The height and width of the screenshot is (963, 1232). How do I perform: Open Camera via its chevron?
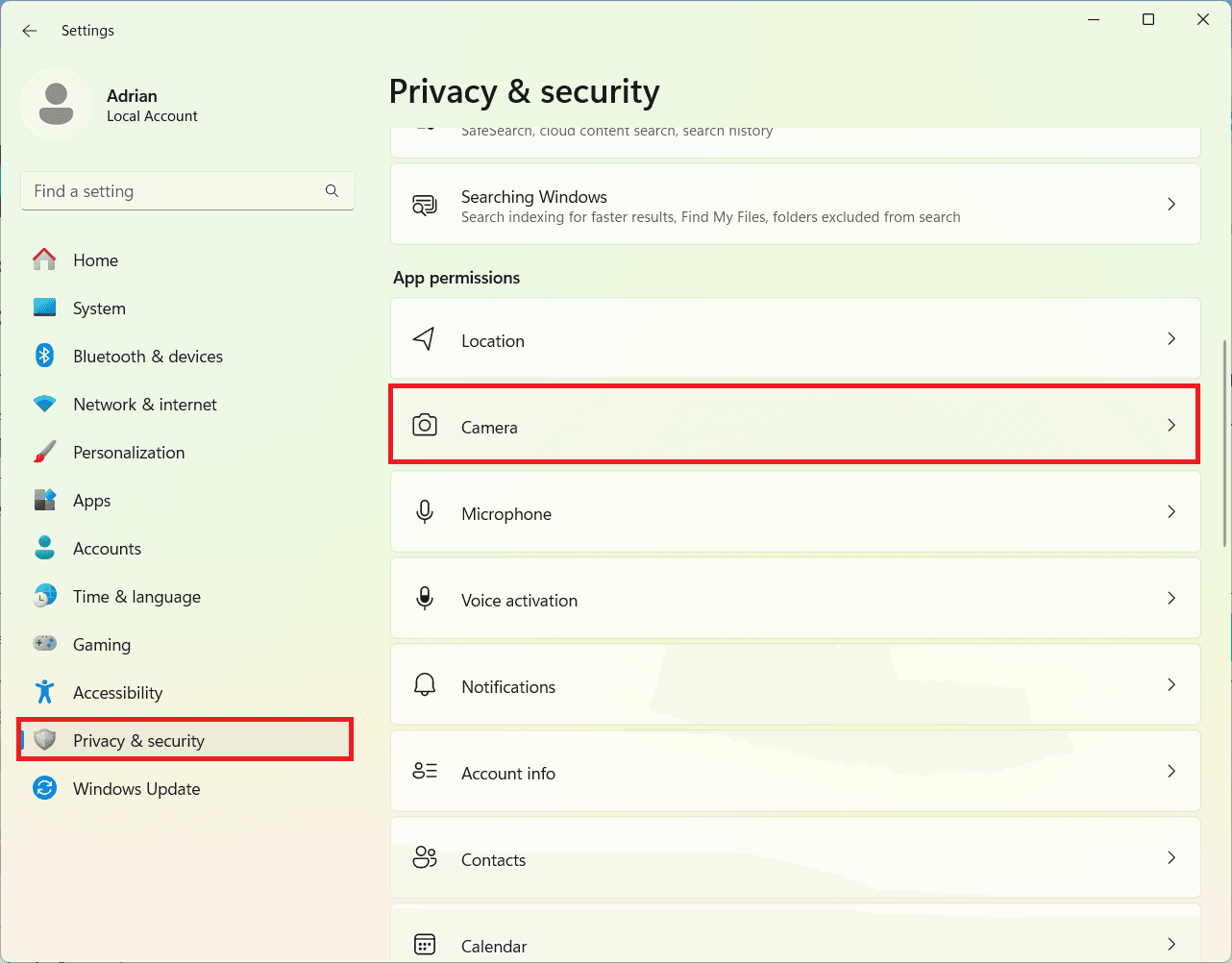coord(1171,425)
